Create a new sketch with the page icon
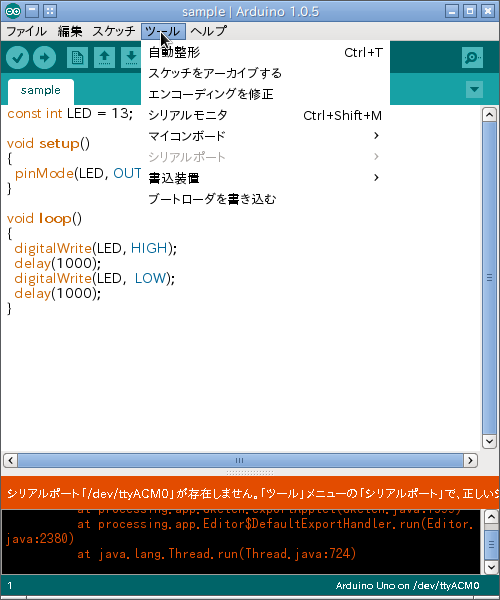 [77, 58]
